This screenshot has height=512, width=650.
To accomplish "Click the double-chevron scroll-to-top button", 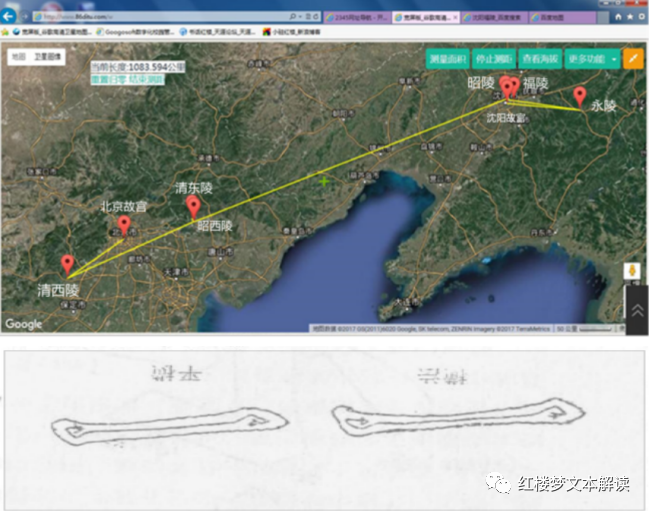I will [638, 310].
